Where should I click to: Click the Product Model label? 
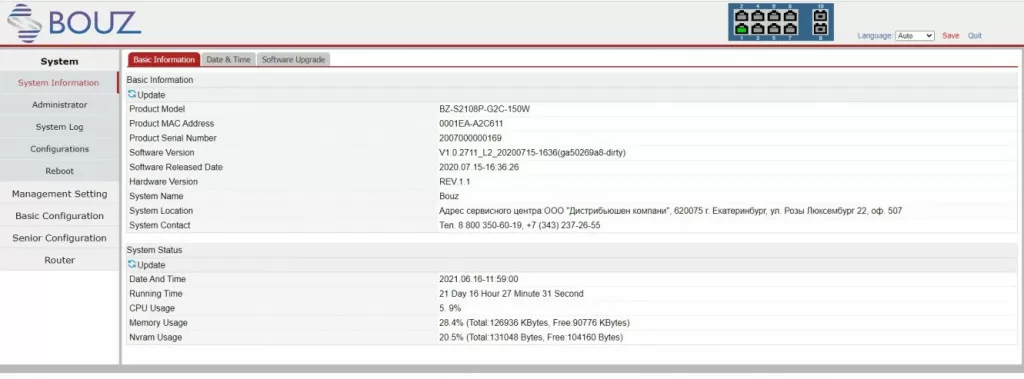tap(157, 109)
